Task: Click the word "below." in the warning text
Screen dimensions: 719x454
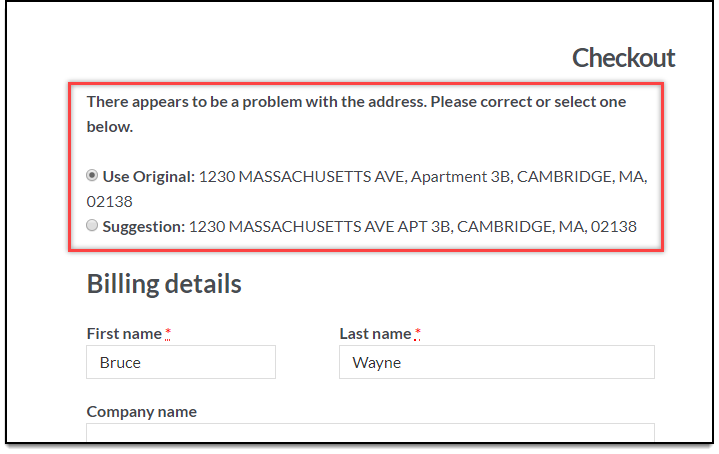Action: (110, 127)
